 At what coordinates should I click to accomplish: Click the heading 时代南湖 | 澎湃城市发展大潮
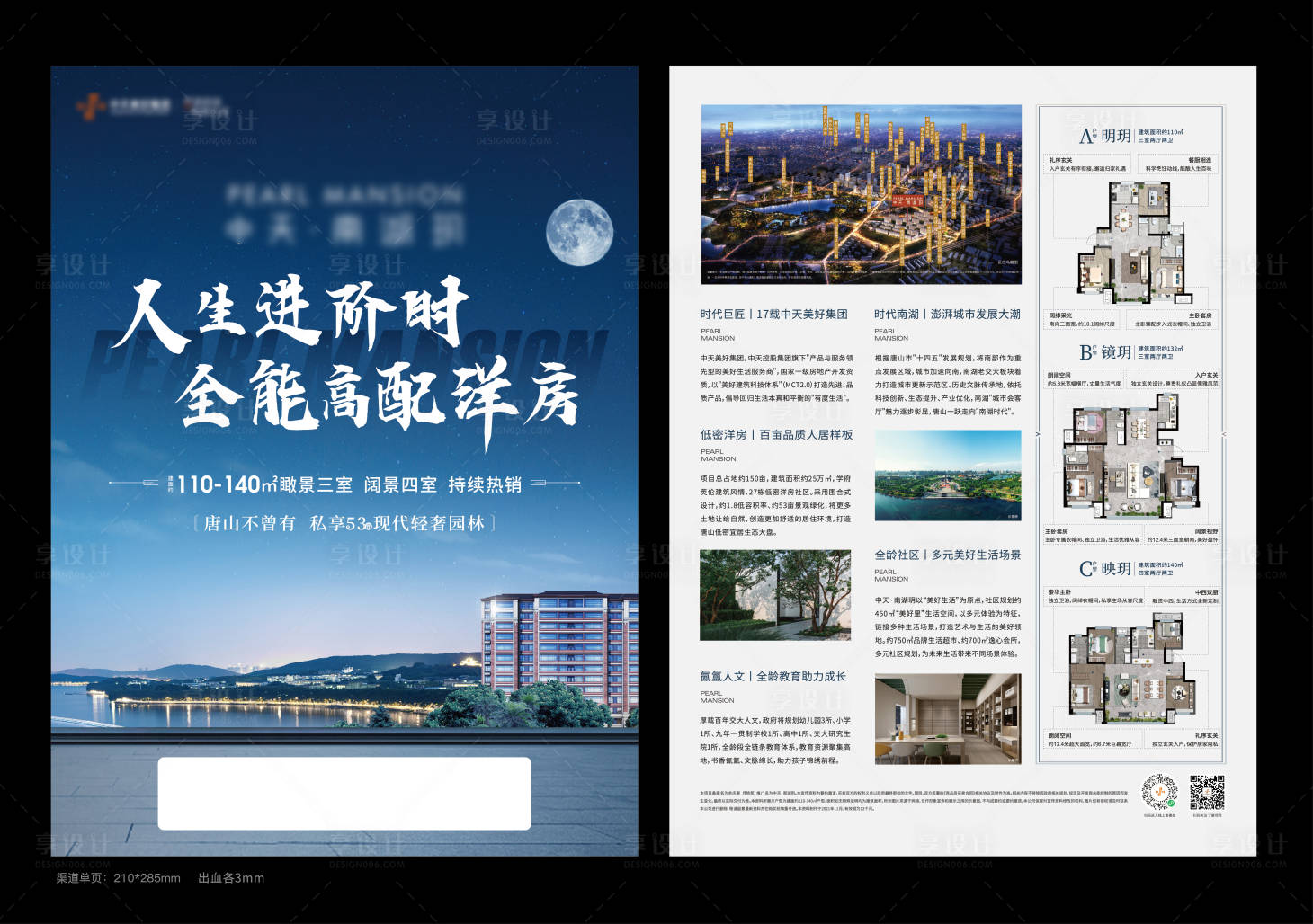[947, 314]
